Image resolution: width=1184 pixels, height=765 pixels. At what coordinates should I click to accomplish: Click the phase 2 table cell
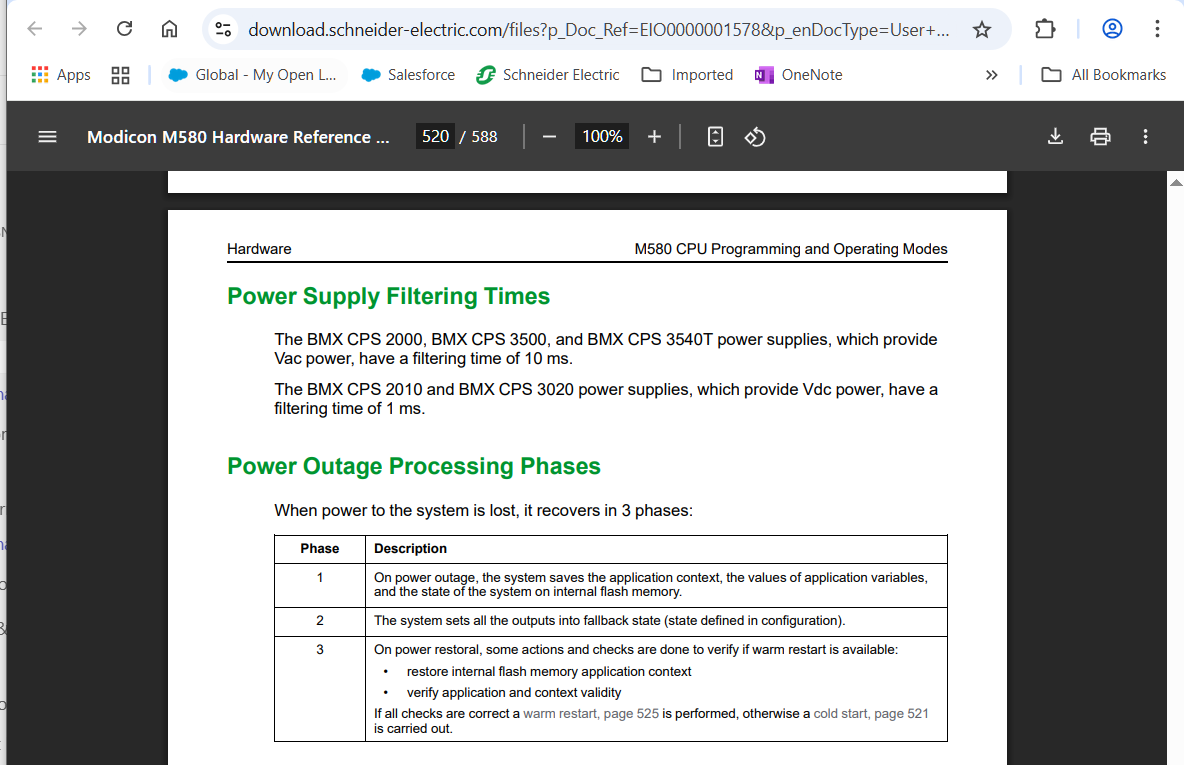(319, 621)
